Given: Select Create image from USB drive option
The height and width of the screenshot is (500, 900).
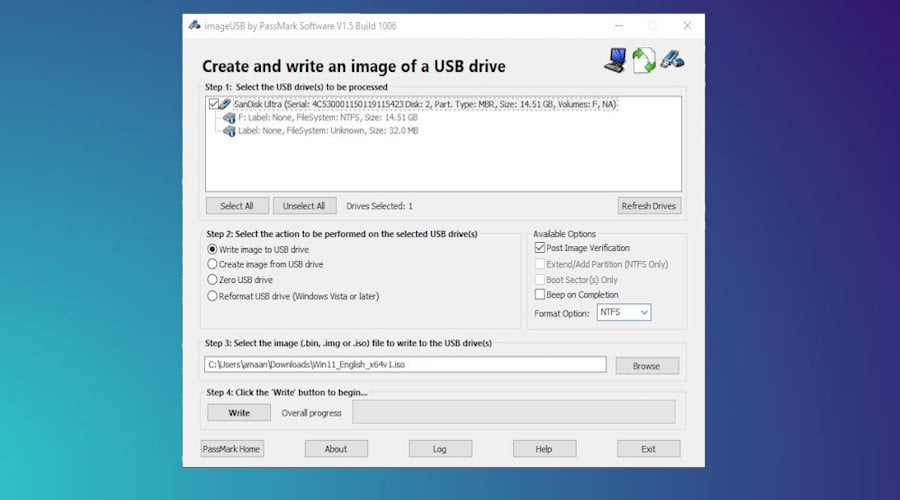Looking at the screenshot, I should [x=212, y=264].
